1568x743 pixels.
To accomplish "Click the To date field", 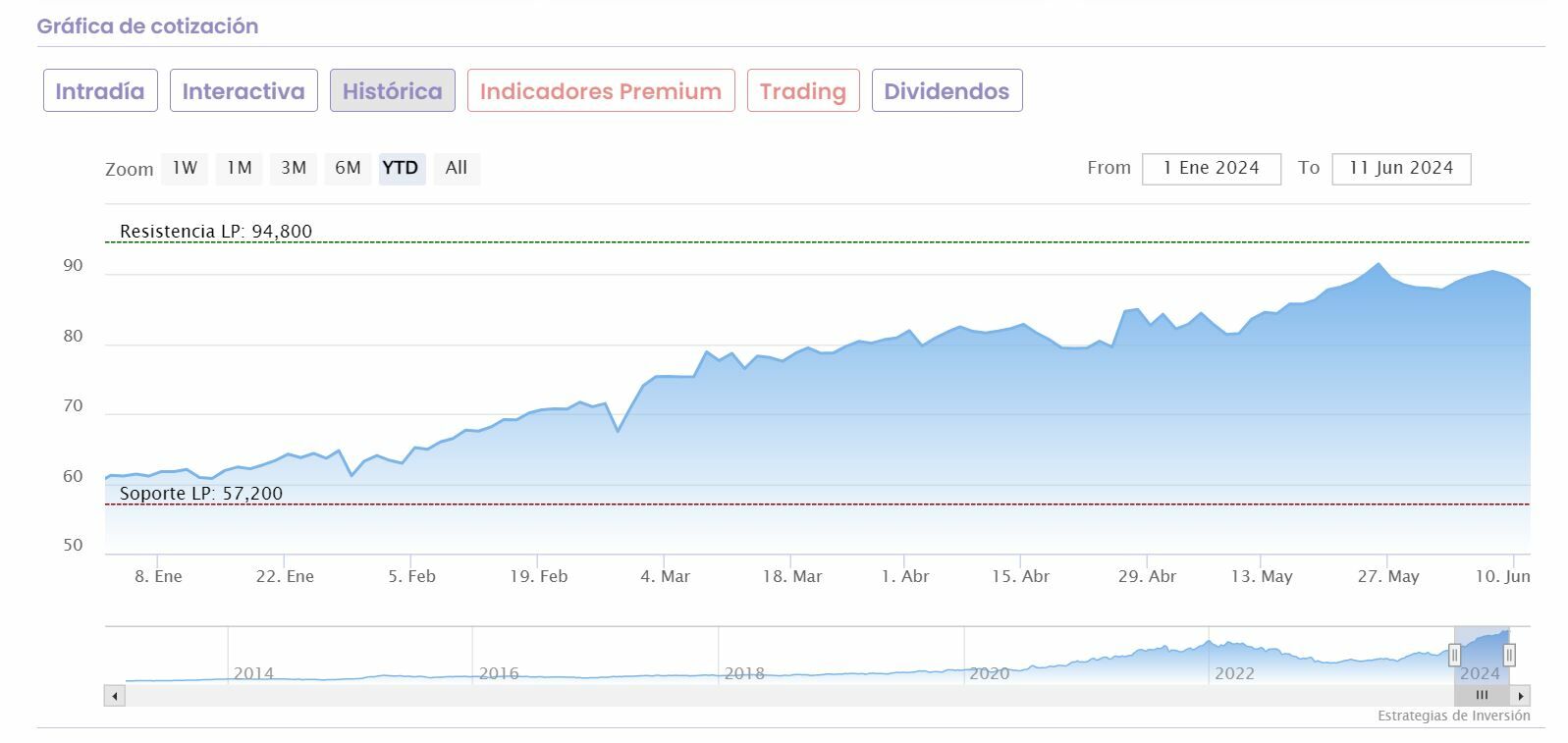I will (1400, 168).
